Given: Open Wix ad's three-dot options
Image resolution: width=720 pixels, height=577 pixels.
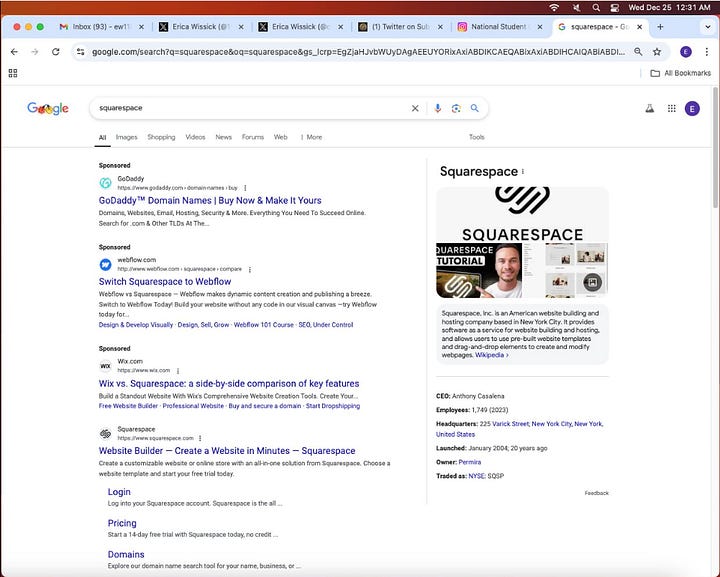Looking at the screenshot, I should click(x=178, y=371).
